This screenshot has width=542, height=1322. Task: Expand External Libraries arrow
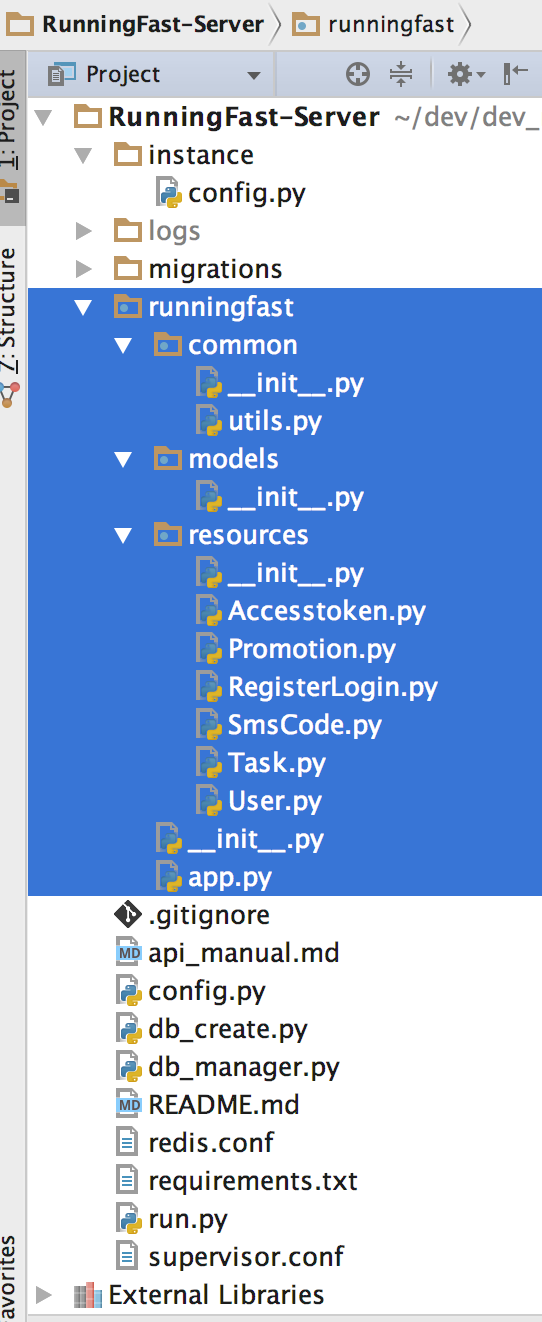click(x=44, y=1295)
